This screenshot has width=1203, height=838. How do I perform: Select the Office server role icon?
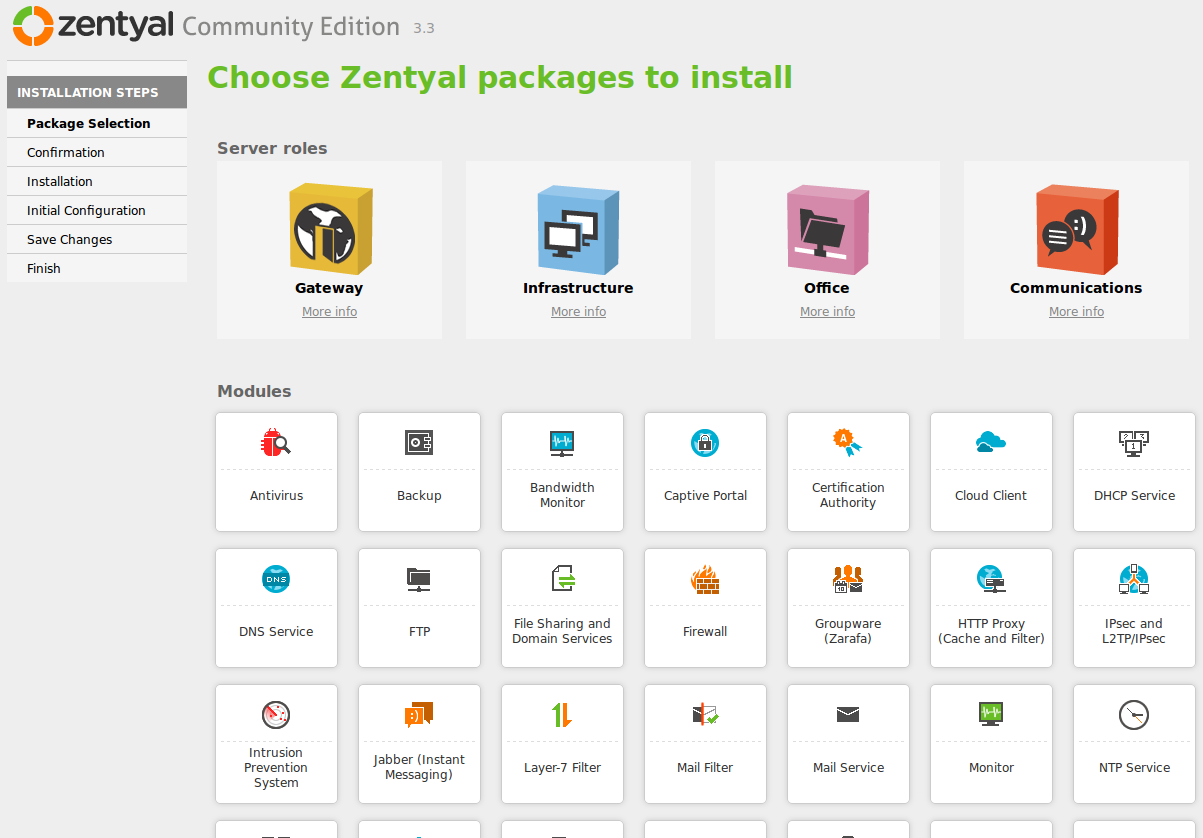coord(827,229)
